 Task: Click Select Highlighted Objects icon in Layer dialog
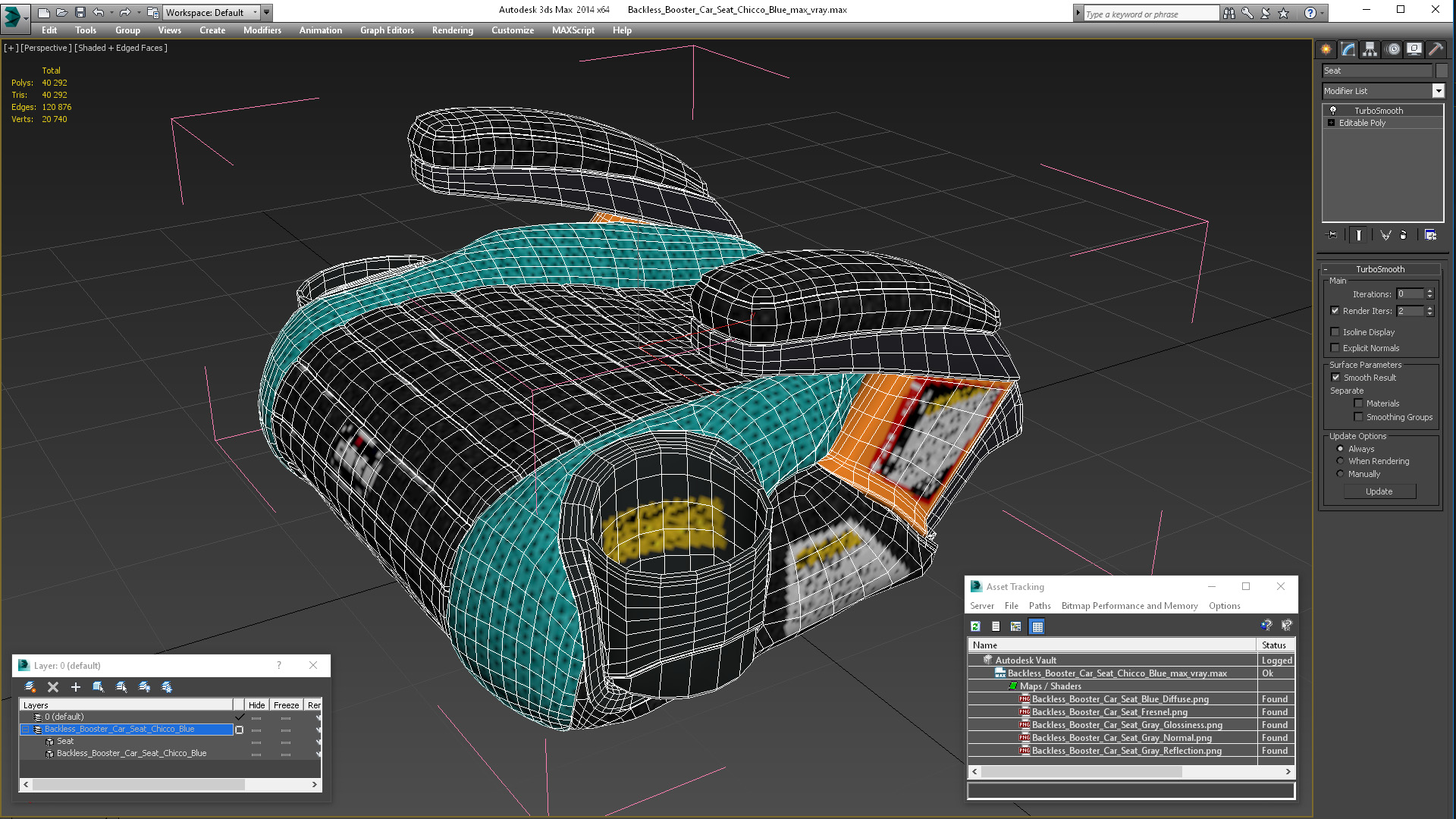(98, 687)
